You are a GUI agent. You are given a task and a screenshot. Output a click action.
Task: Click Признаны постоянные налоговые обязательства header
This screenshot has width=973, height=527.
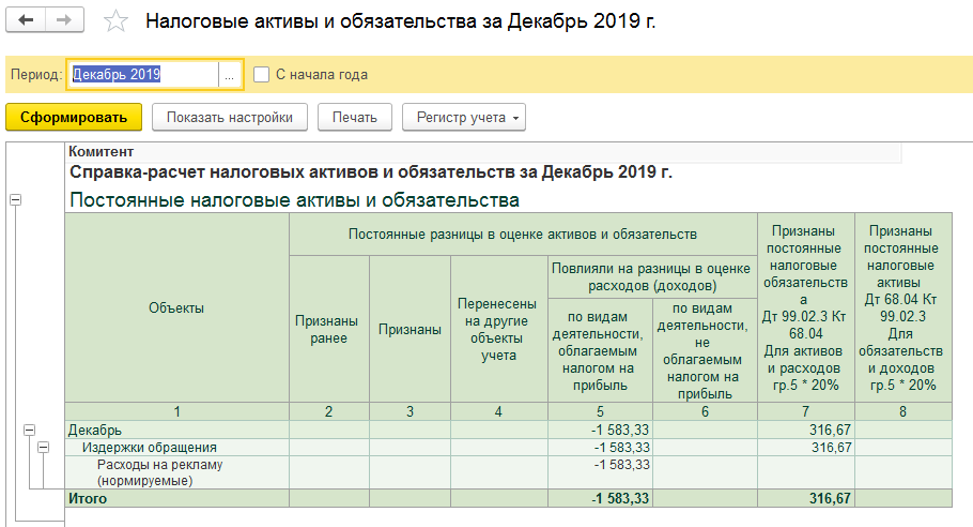pos(806,308)
